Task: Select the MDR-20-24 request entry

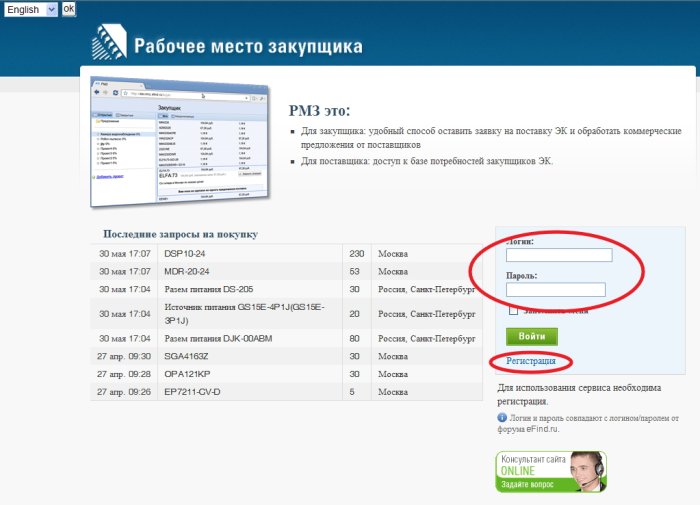Action: (x=187, y=271)
